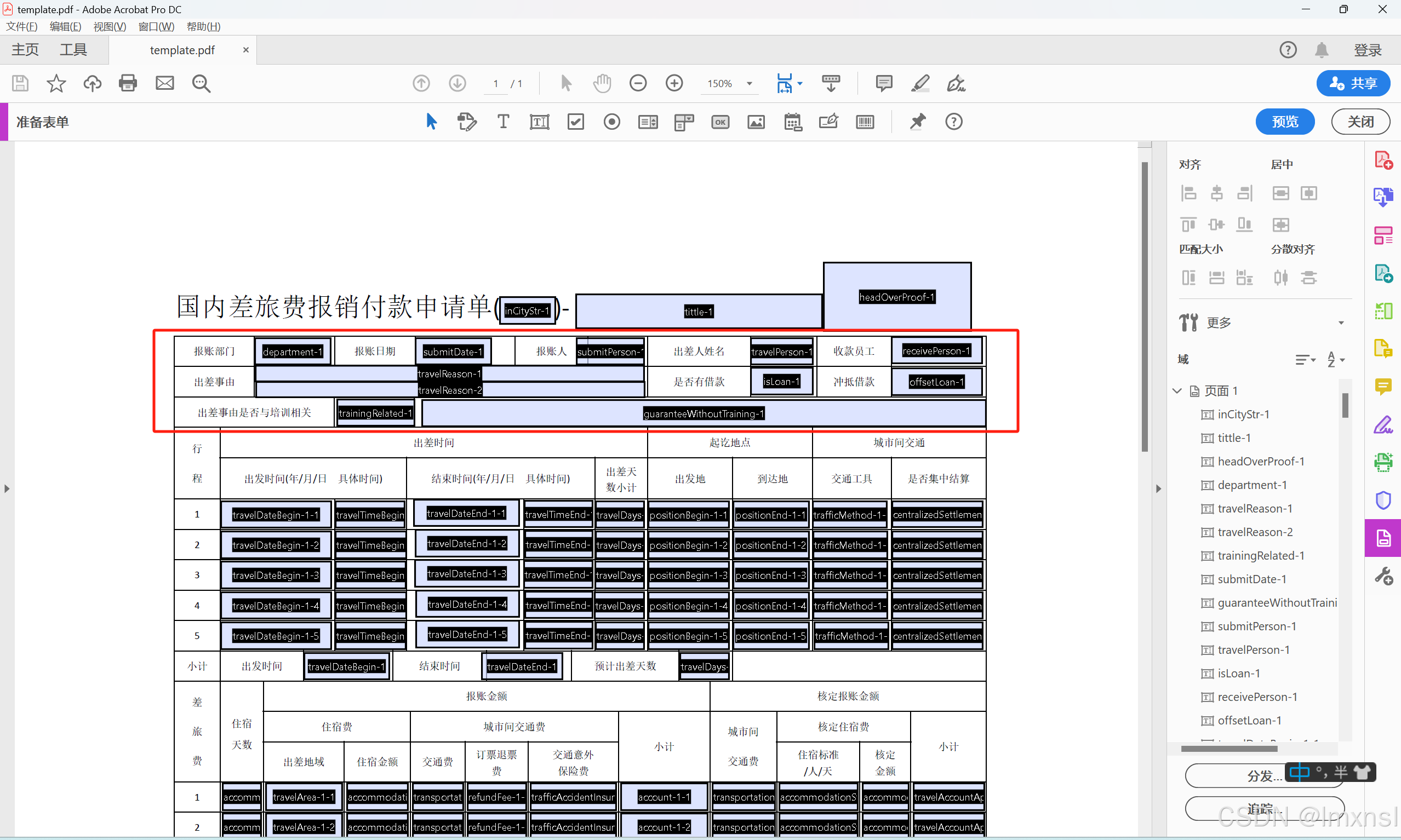The width and height of the screenshot is (1401, 840).
Task: Print the document
Action: click(128, 83)
